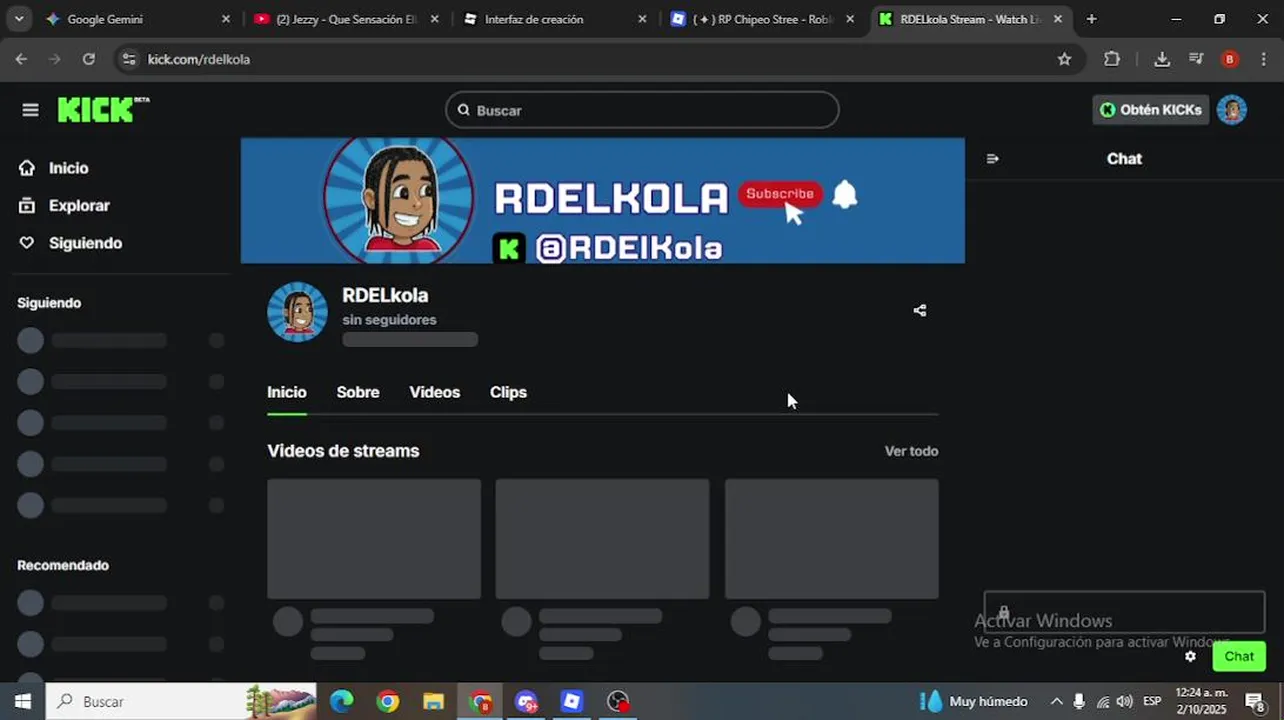Open the Windows notification center icon

coord(1255,702)
